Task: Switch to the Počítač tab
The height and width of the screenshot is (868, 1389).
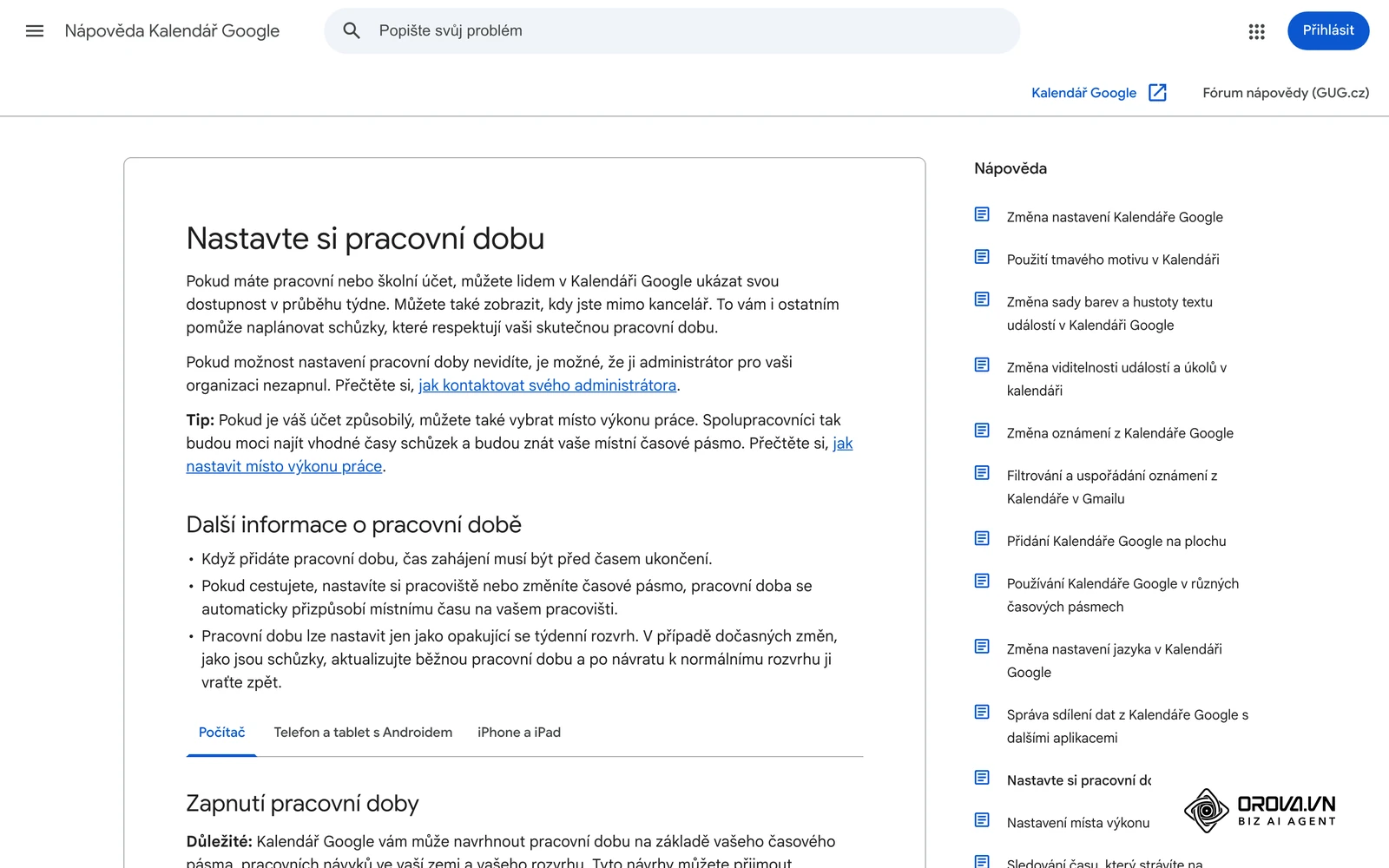Action: click(x=221, y=733)
